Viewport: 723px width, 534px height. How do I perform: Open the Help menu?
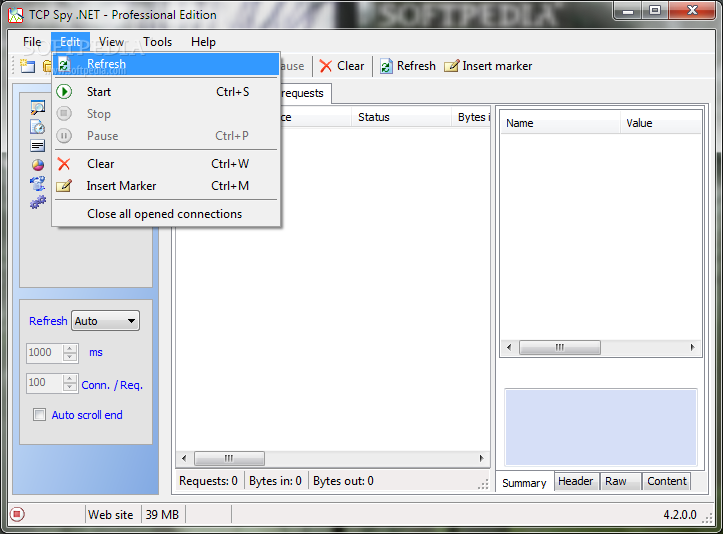pos(203,42)
